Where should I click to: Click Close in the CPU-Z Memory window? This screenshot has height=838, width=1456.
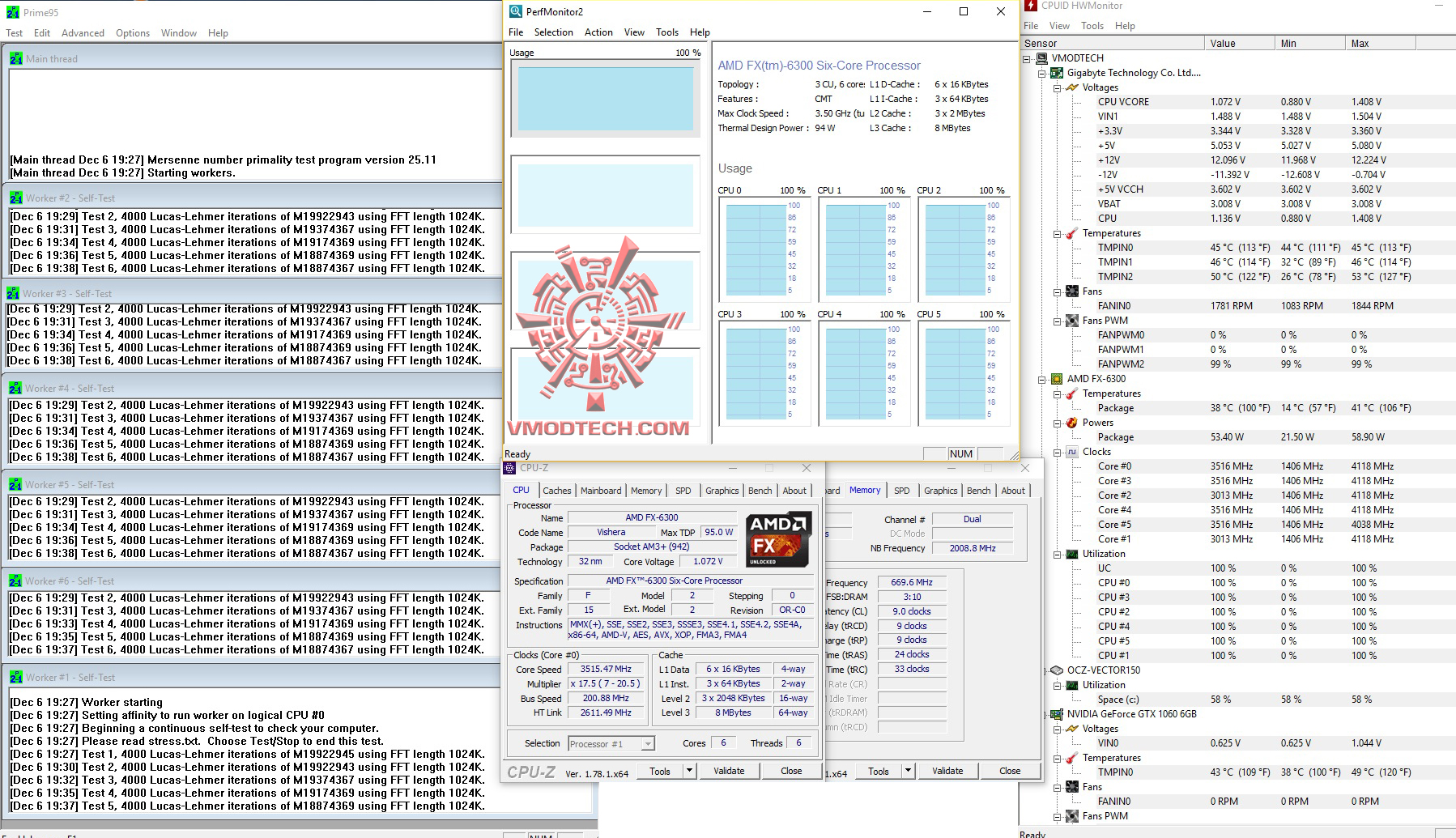(1010, 771)
